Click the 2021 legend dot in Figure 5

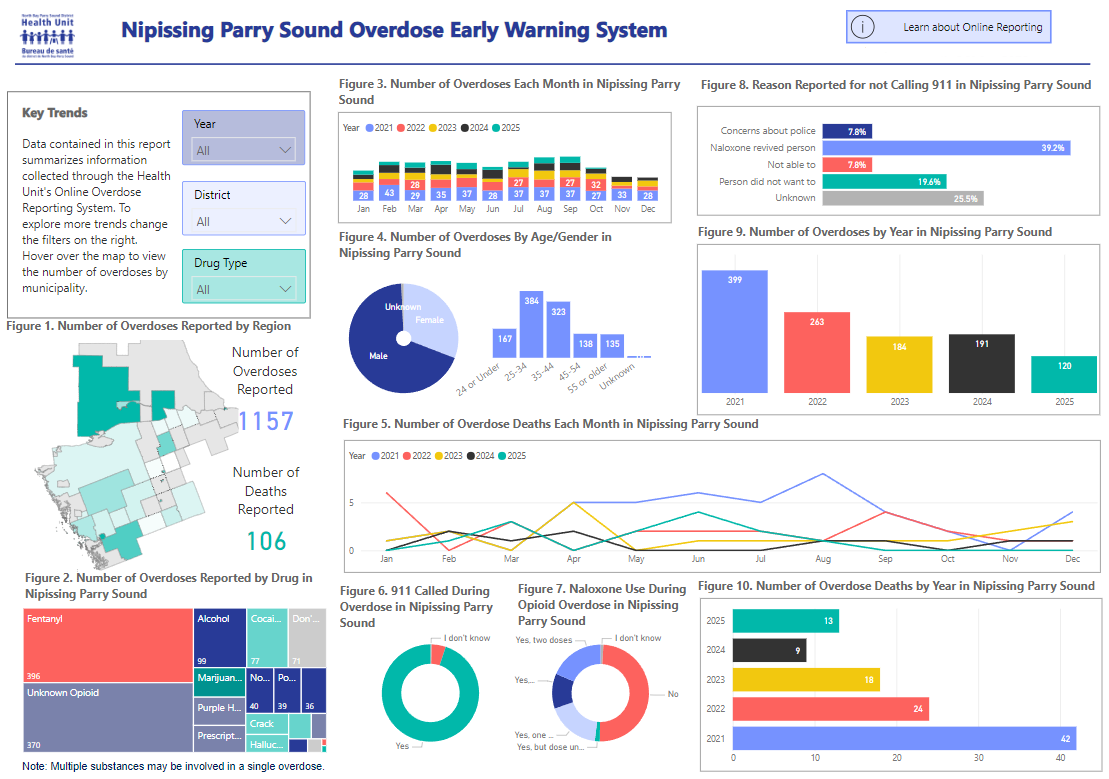coord(377,455)
